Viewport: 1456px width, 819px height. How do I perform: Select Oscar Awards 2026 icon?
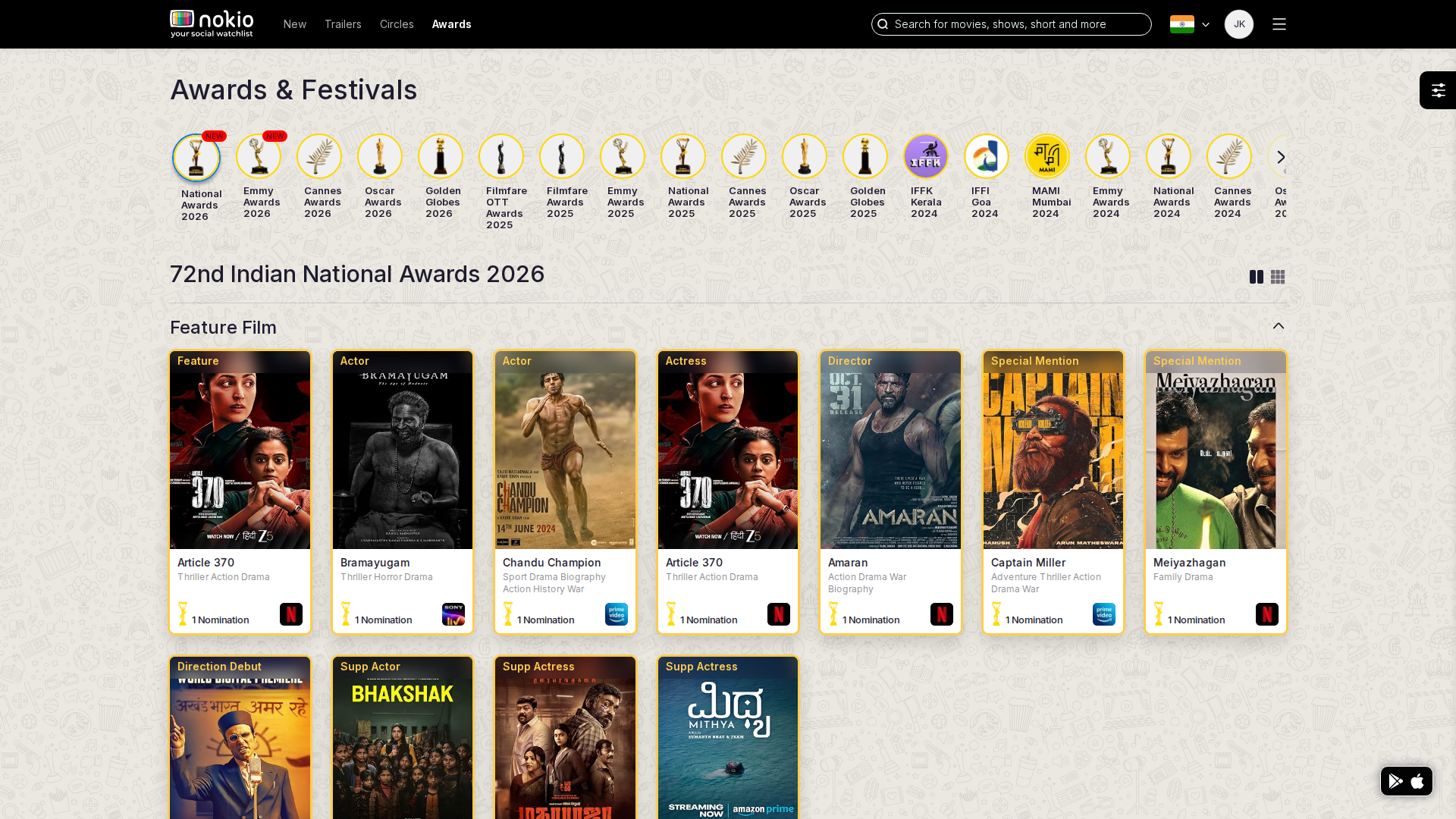coord(380,156)
